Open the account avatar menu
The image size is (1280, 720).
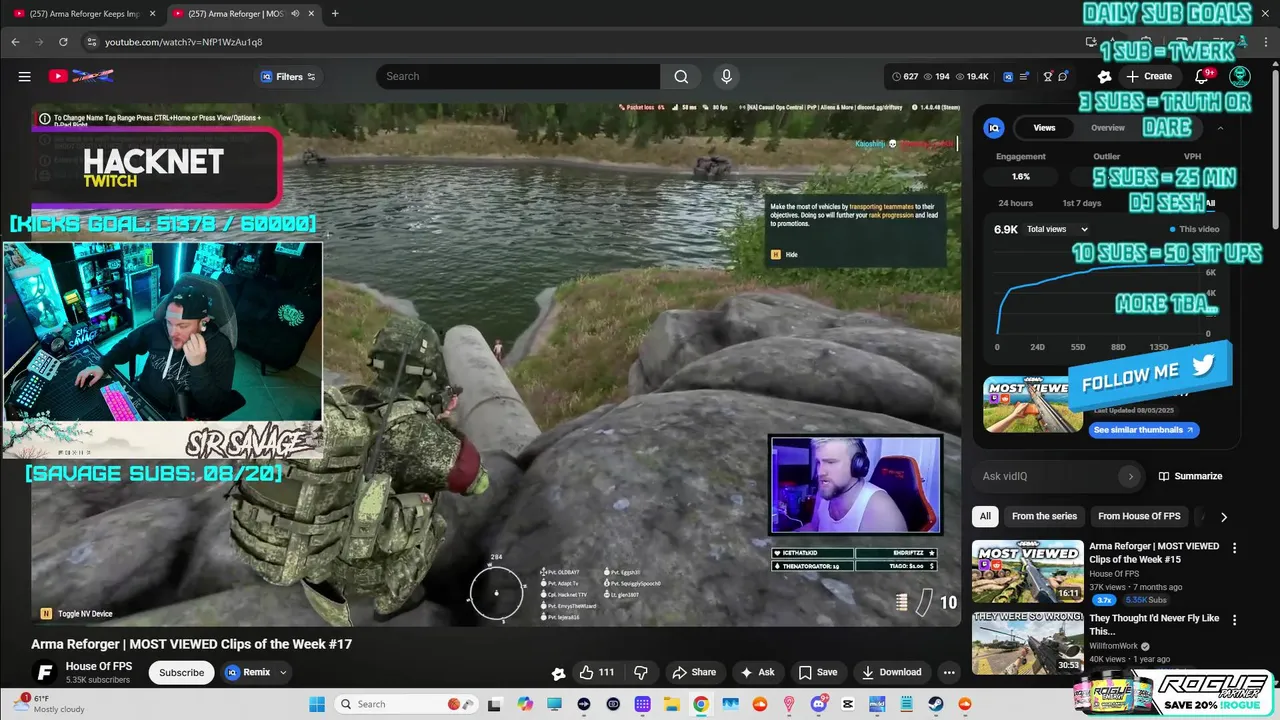click(x=1240, y=76)
